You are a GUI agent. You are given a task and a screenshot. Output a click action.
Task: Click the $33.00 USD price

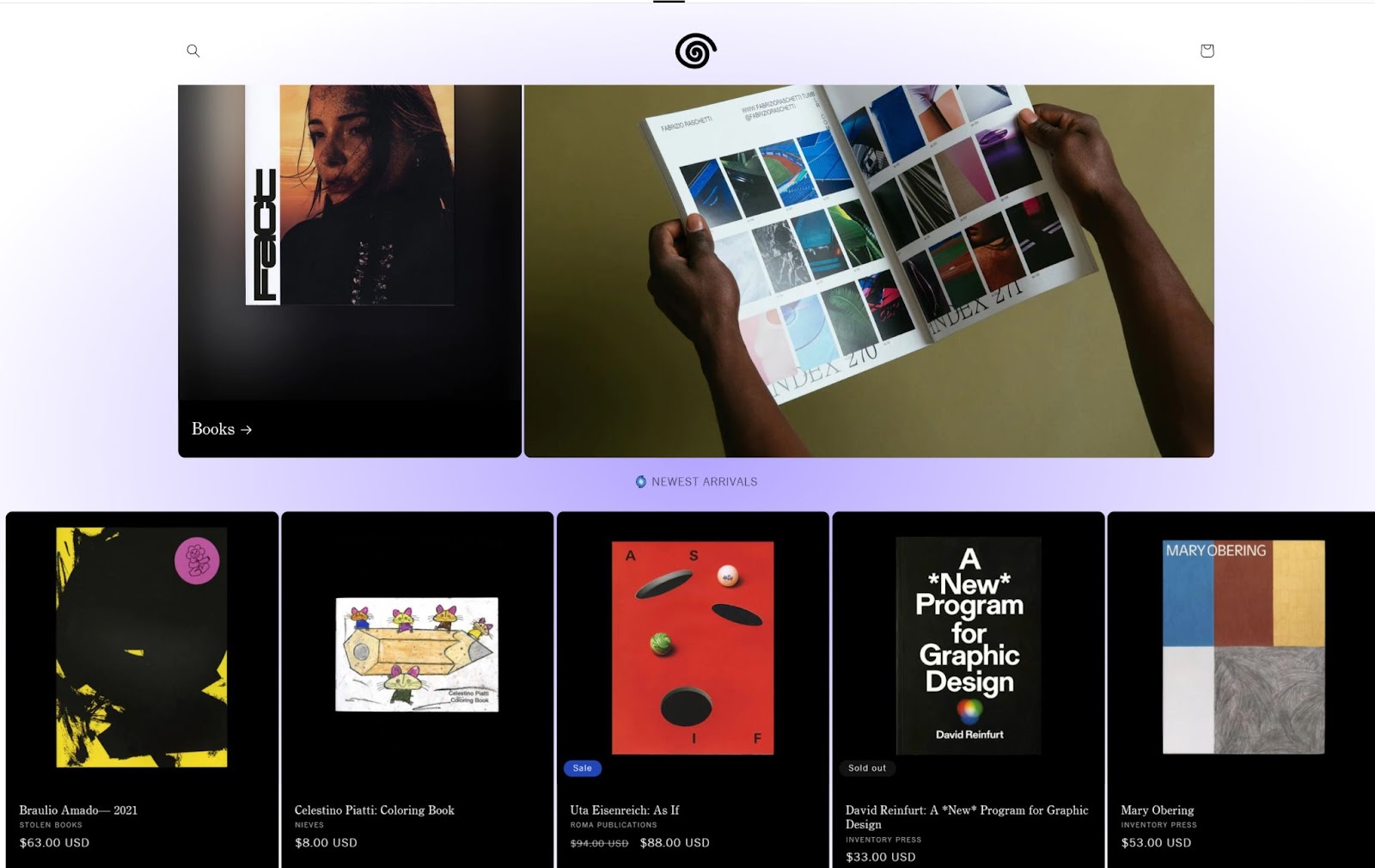pos(881,857)
